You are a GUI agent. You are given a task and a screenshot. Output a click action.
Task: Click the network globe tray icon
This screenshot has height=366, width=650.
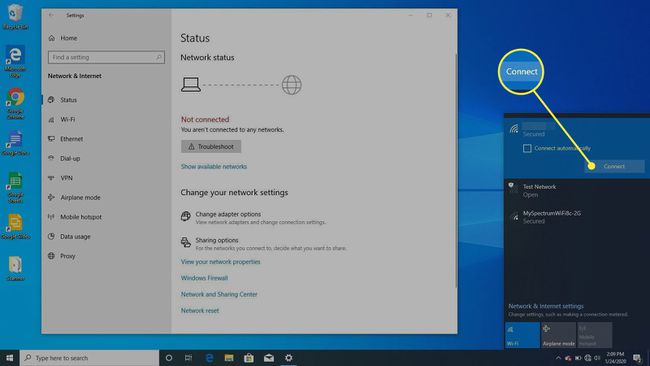pos(587,358)
